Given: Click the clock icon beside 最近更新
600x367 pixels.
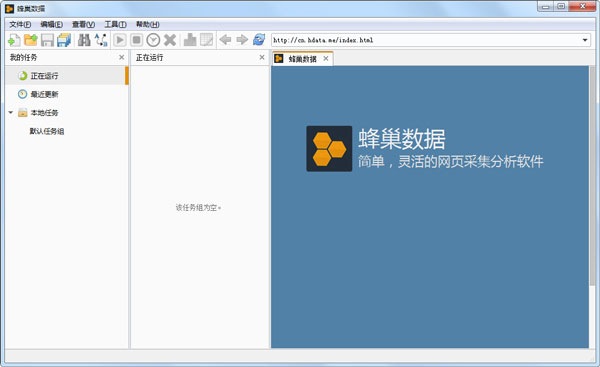Looking at the screenshot, I should pyautogui.click(x=23, y=94).
